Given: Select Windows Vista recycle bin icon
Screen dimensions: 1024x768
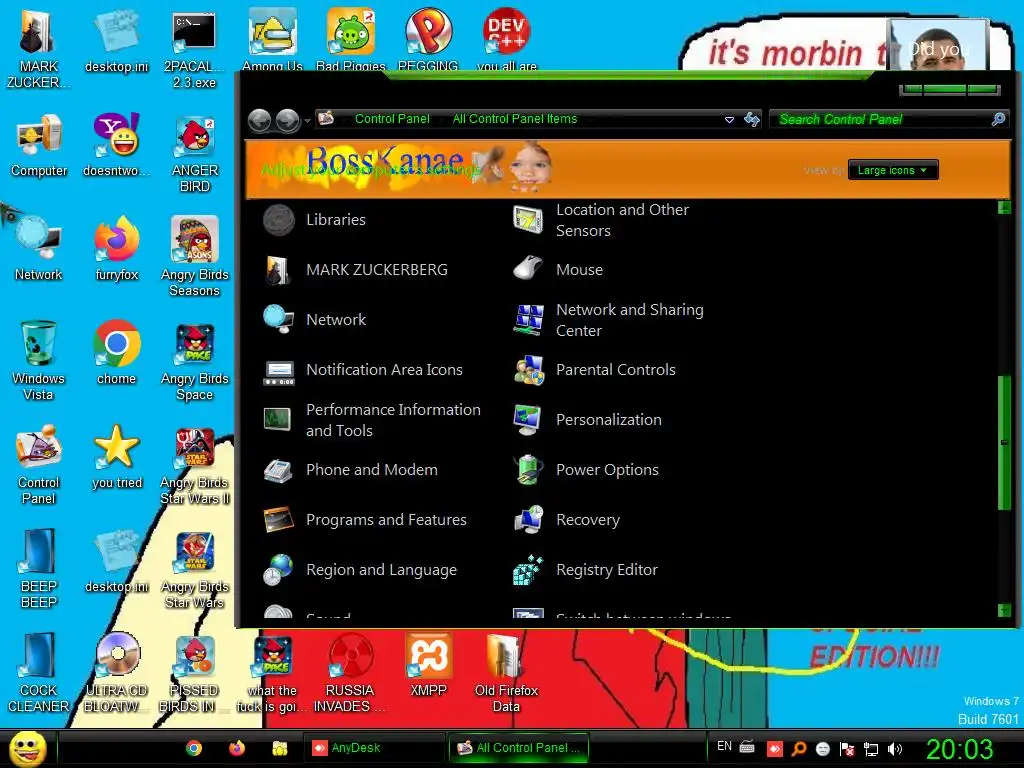Looking at the screenshot, I should [39, 360].
